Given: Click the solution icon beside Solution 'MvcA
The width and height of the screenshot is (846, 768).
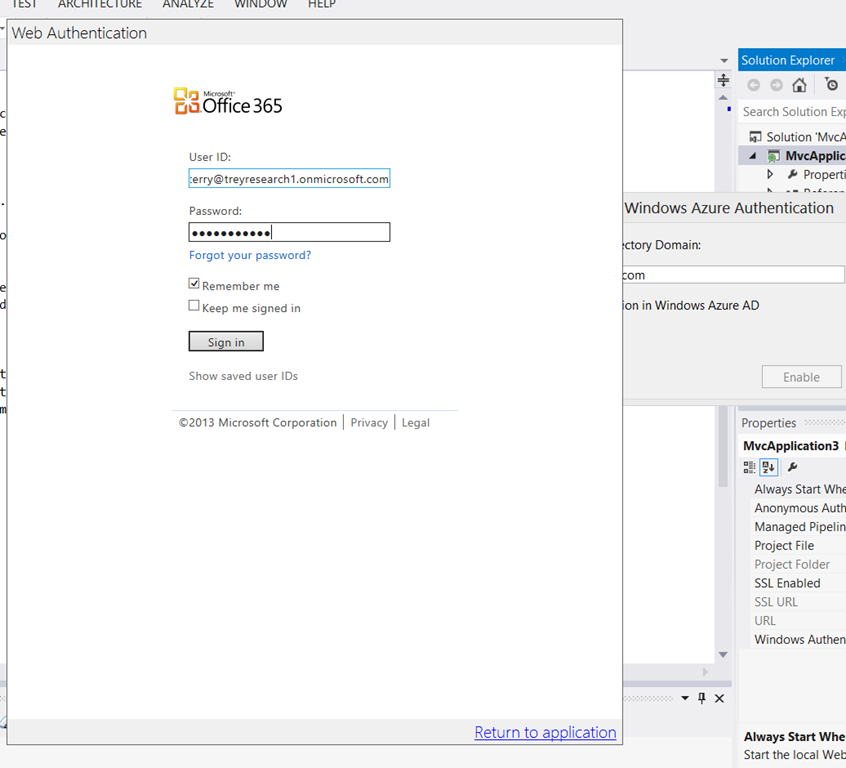Looking at the screenshot, I should click(x=755, y=137).
